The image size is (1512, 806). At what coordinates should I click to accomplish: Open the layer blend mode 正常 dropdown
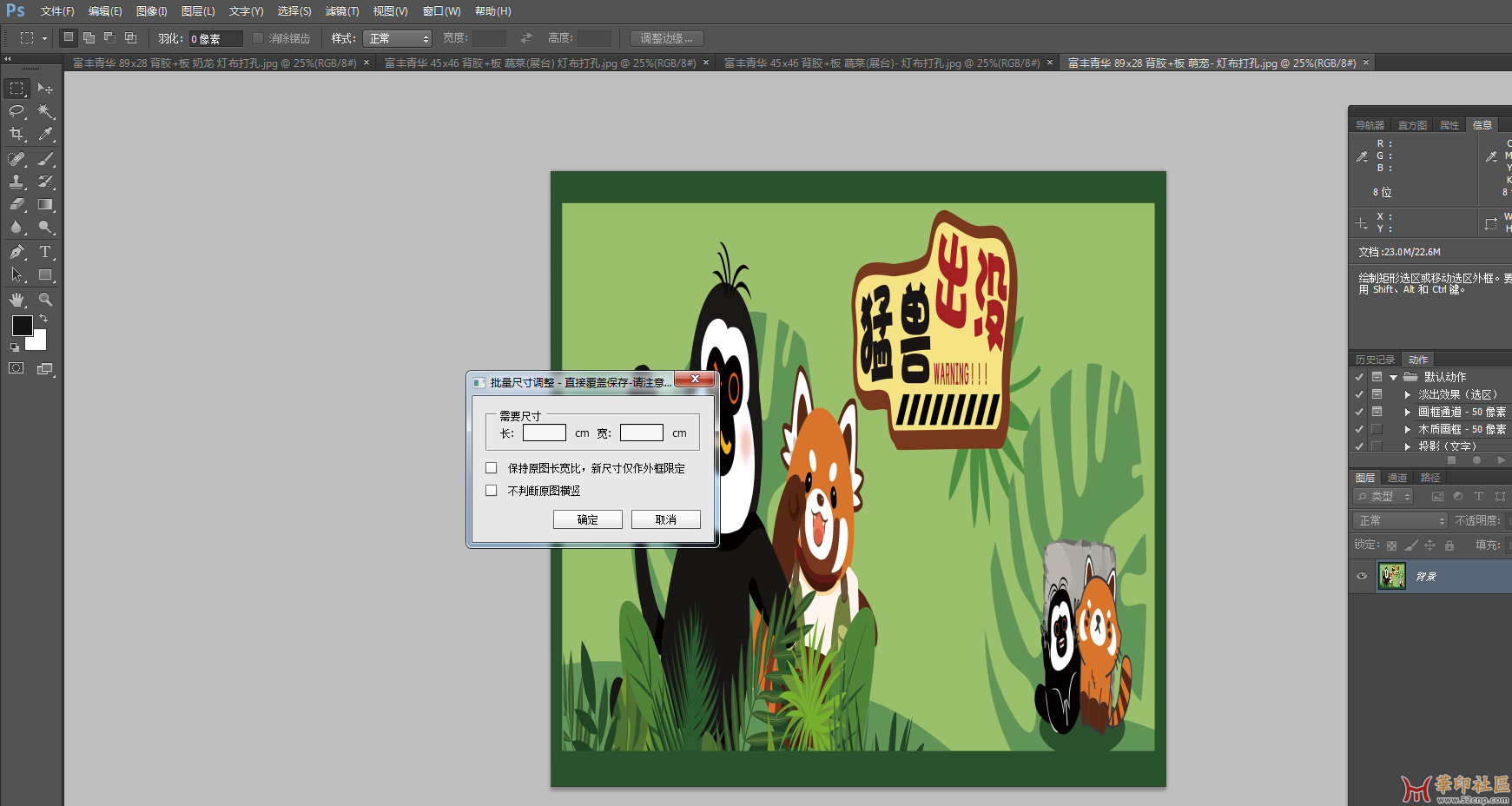[1400, 520]
